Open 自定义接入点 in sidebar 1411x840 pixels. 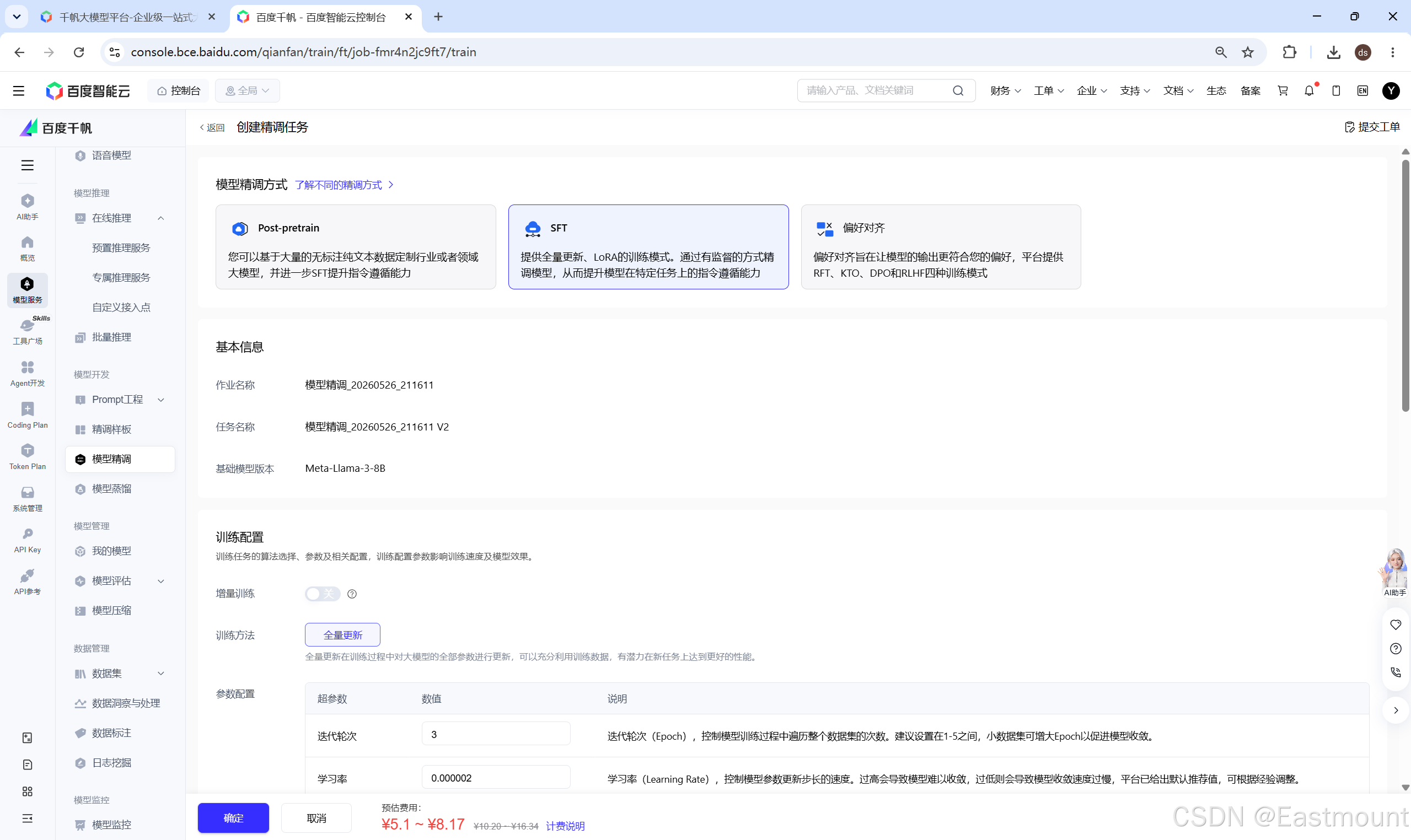[x=121, y=308]
